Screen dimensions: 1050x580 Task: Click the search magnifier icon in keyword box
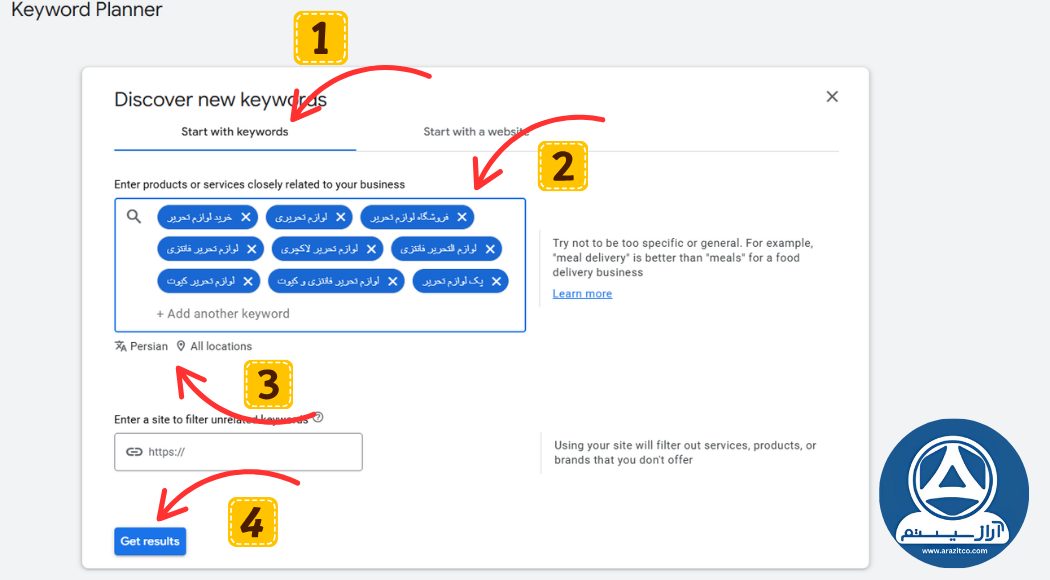click(133, 216)
